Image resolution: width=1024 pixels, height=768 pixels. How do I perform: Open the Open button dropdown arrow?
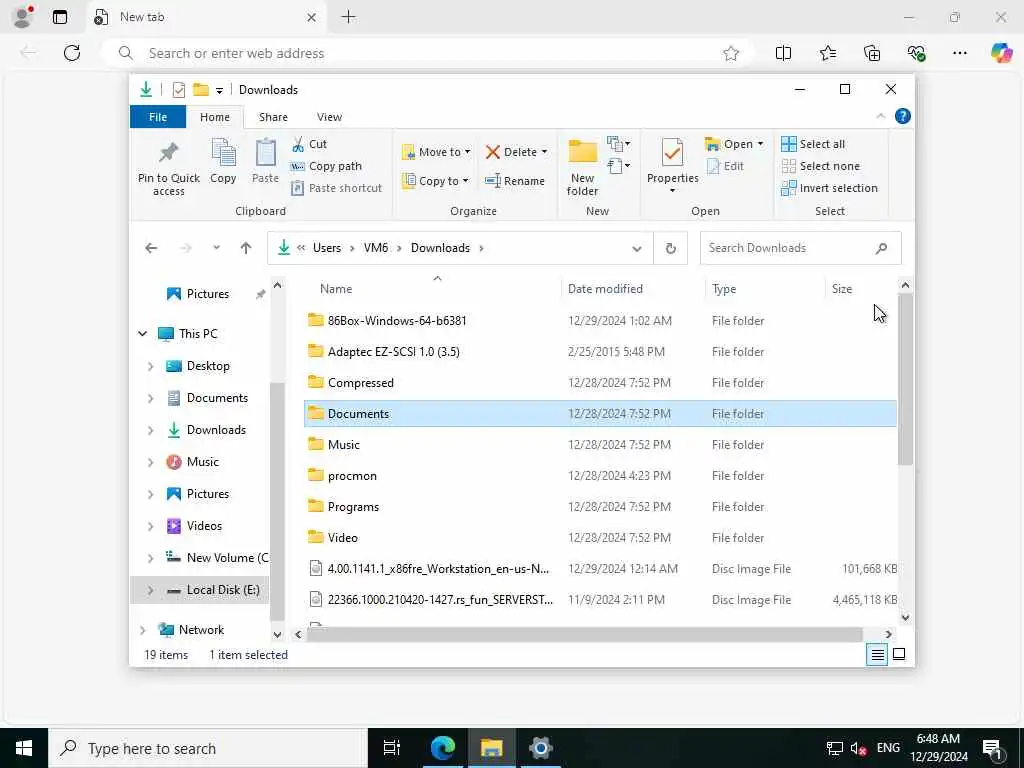pyautogui.click(x=760, y=144)
